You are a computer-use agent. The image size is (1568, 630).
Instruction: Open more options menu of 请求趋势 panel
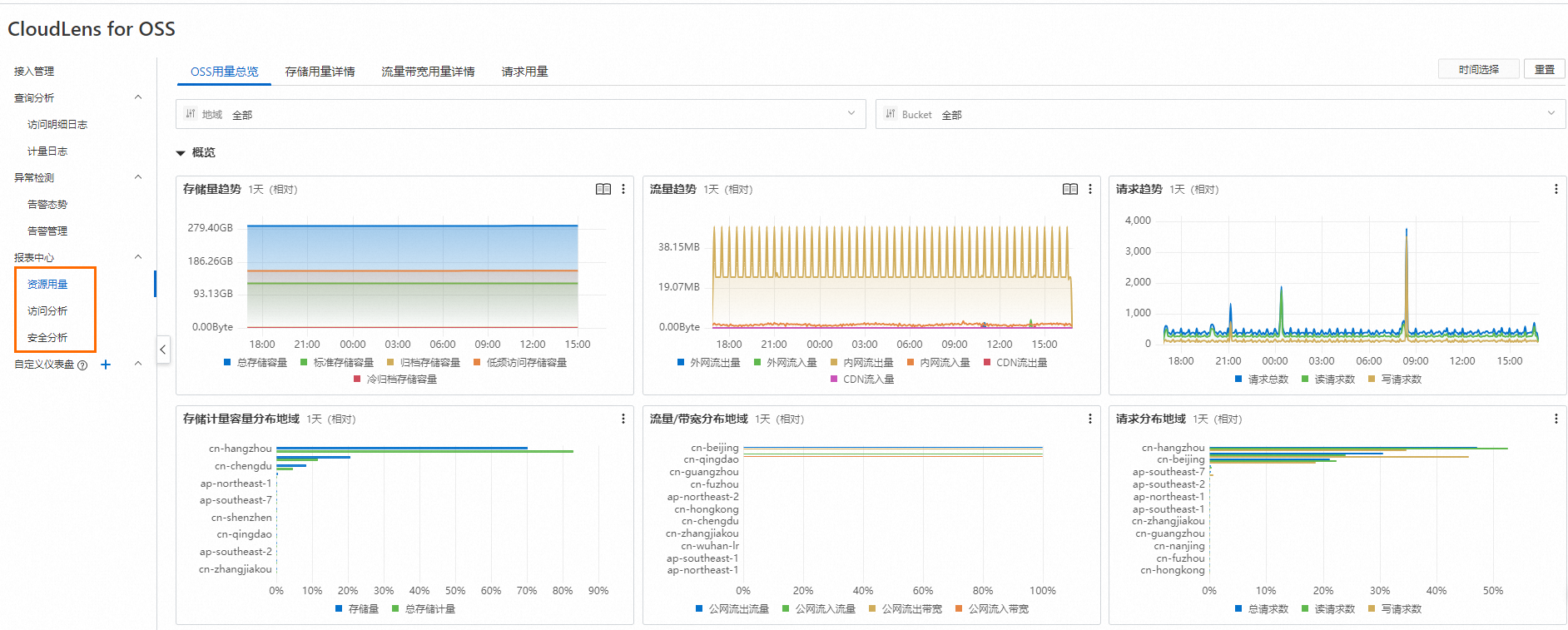pos(1556,190)
